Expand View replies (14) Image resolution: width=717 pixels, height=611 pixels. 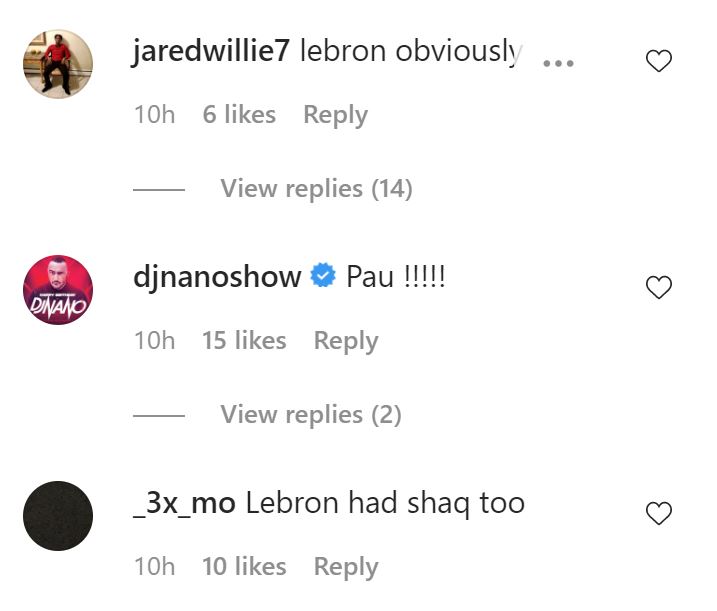pyautogui.click(x=316, y=188)
